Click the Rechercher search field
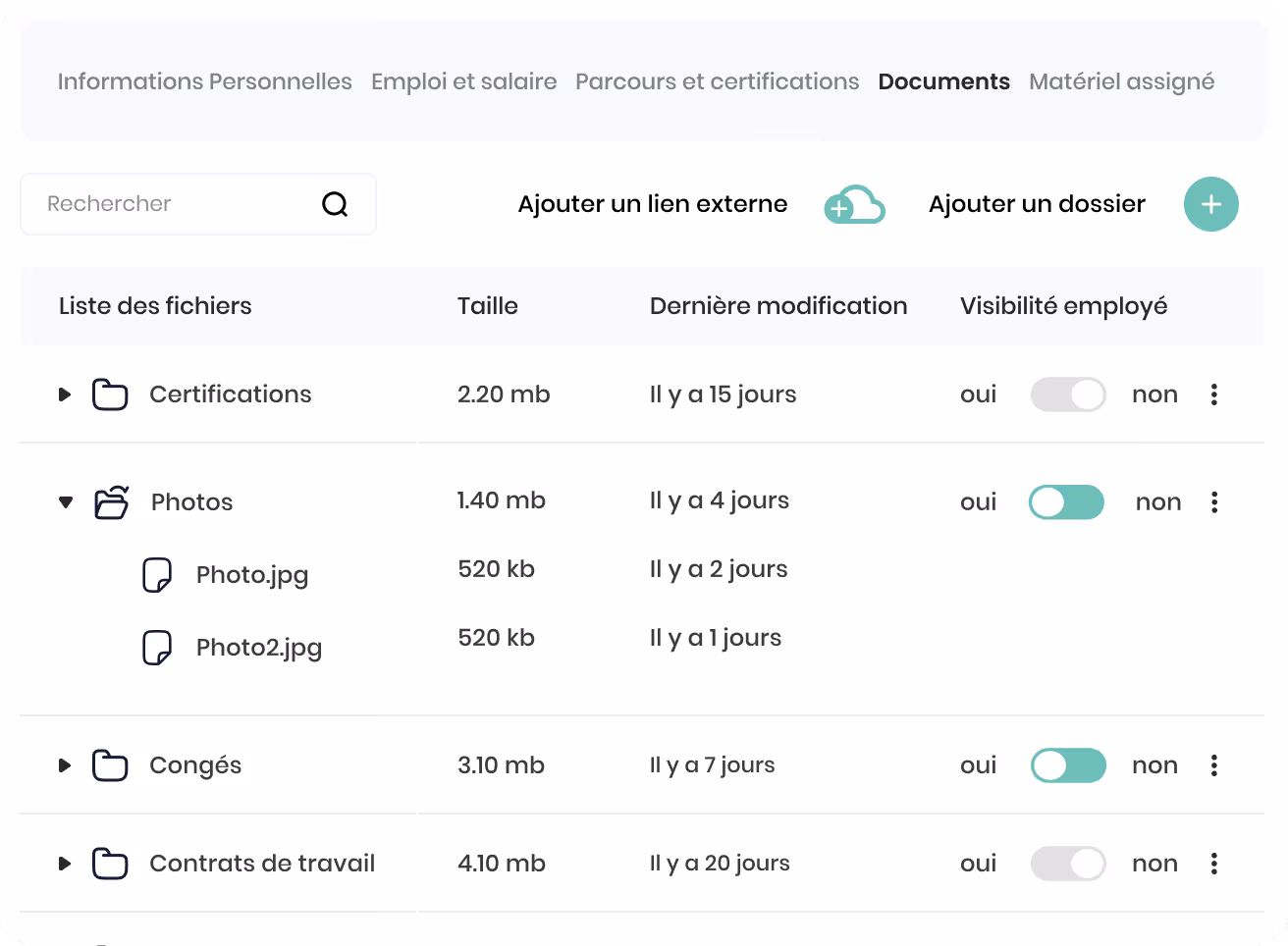Screen dimensions: 1288x946 (x=198, y=204)
